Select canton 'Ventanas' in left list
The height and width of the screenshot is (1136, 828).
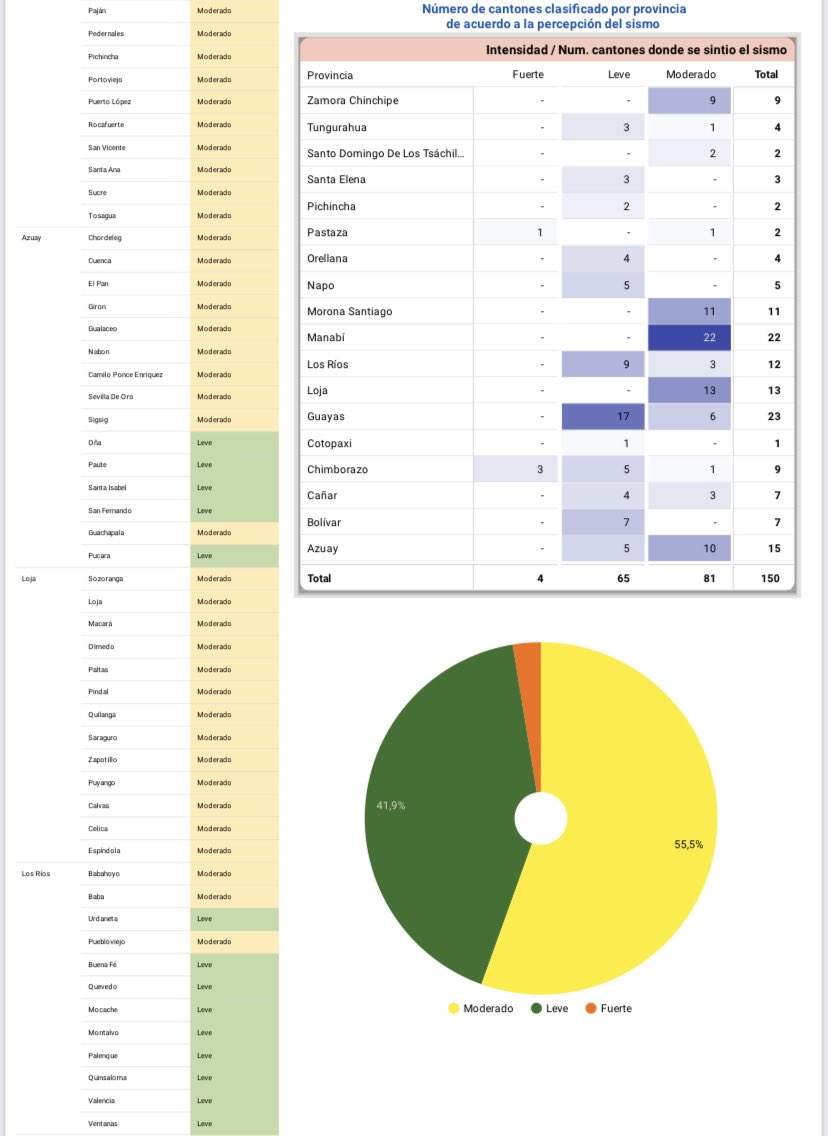coord(102,1124)
